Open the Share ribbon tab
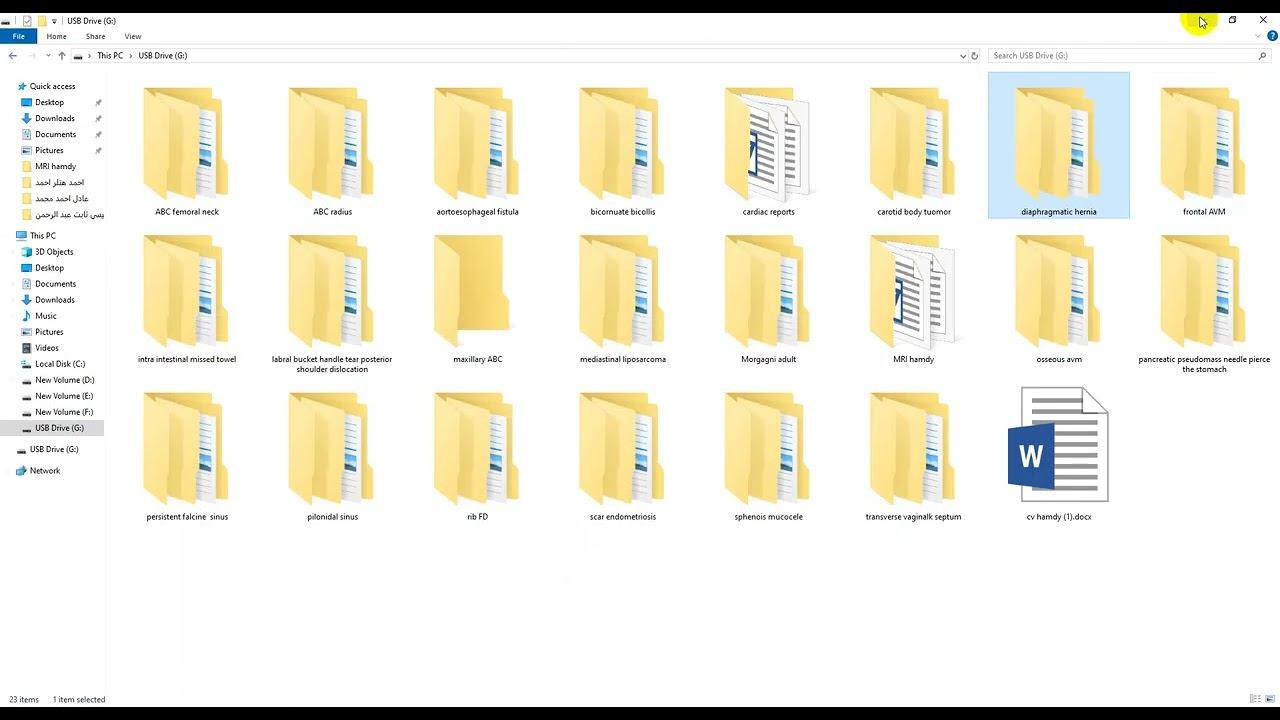Viewport: 1280px width, 720px height. point(95,36)
